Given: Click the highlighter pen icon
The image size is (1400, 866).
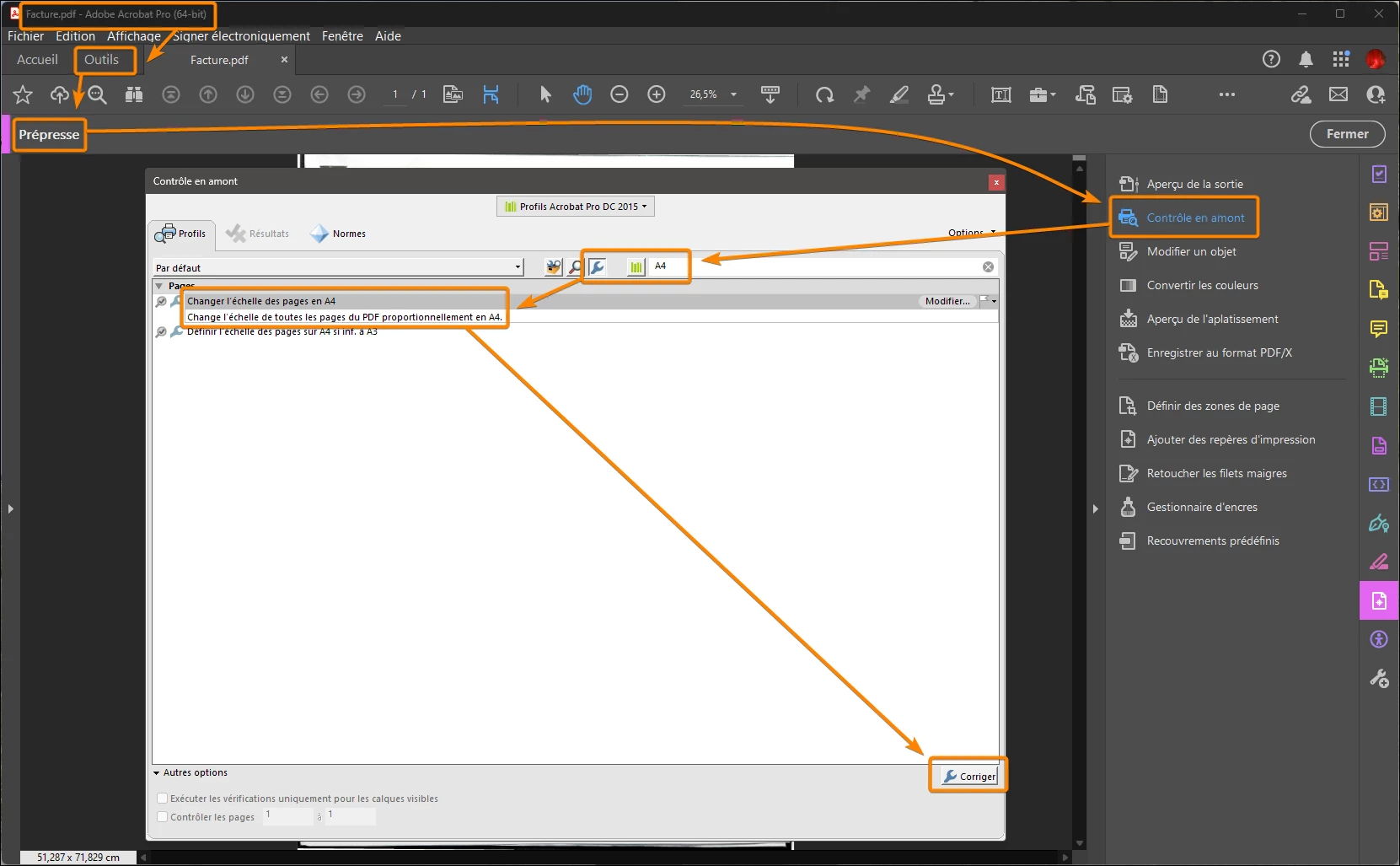Looking at the screenshot, I should [899, 94].
